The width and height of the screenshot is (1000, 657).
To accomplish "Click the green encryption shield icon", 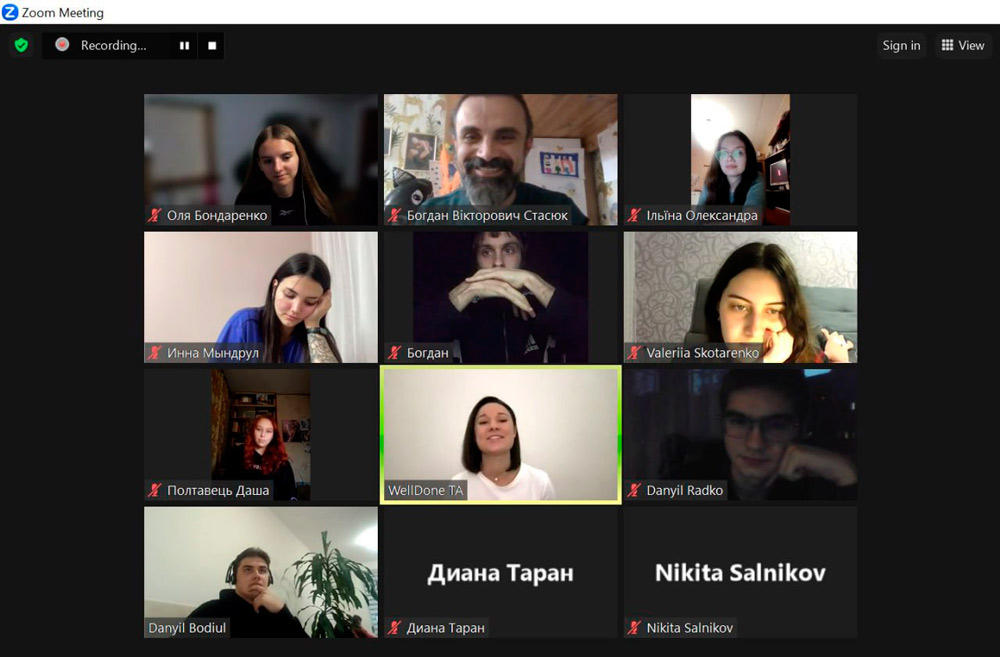I will click(x=21, y=45).
